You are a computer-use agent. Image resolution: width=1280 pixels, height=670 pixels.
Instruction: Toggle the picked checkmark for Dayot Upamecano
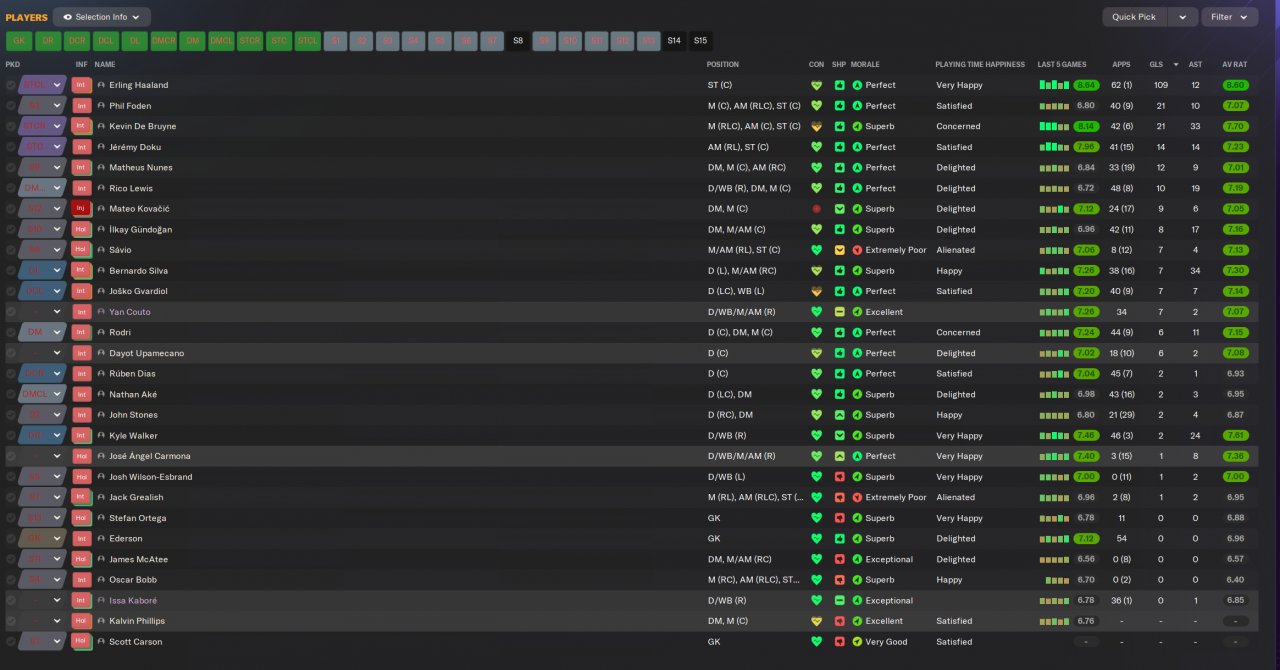[x=11, y=353]
